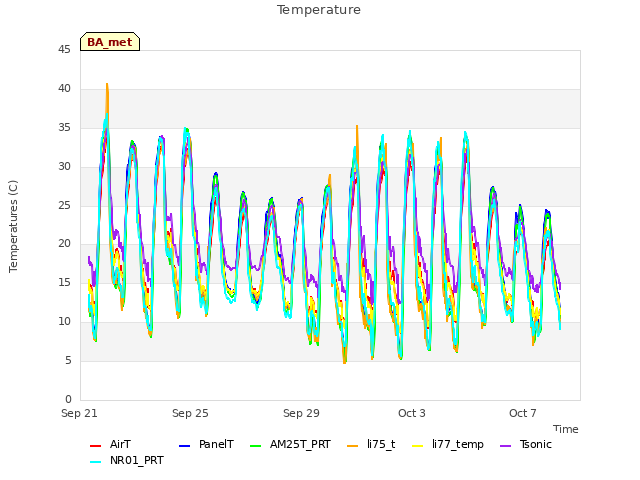Viewport: 640px width, 480px height.
Task: Click the 40 y-axis tick label
Action: 64,88
